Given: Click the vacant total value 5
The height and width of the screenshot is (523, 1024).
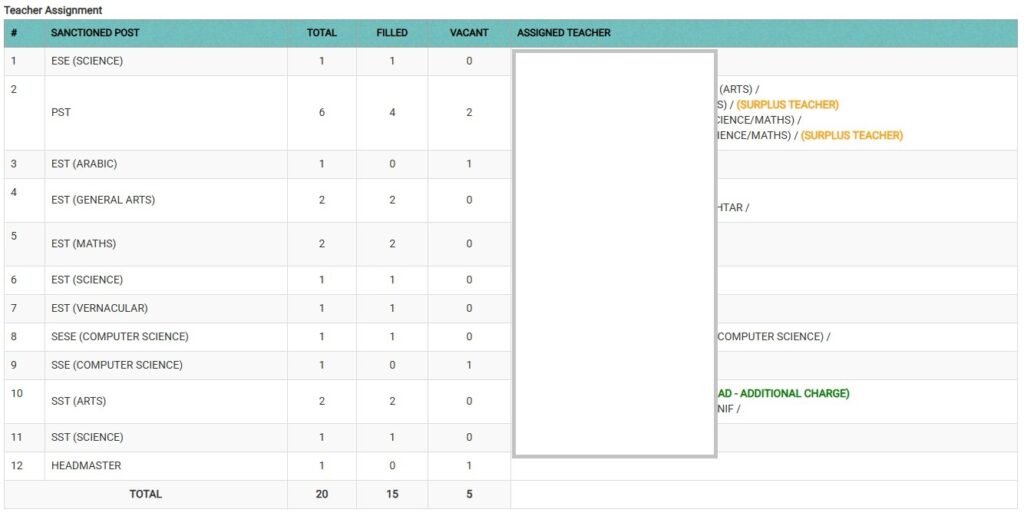Looking at the screenshot, I should coord(469,494).
